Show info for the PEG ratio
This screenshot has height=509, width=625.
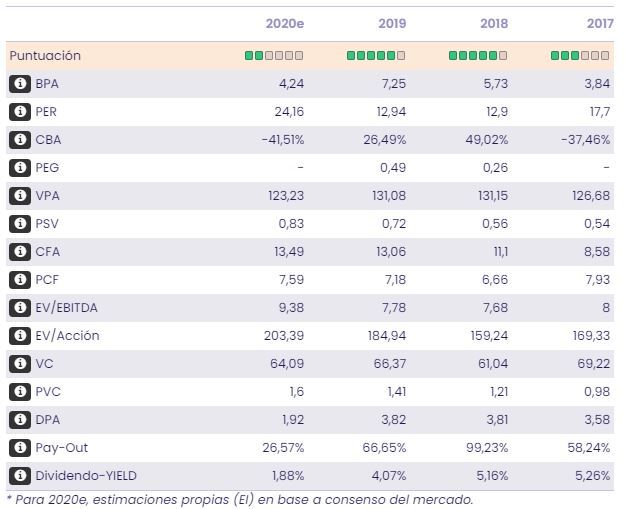pyautogui.click(x=19, y=168)
